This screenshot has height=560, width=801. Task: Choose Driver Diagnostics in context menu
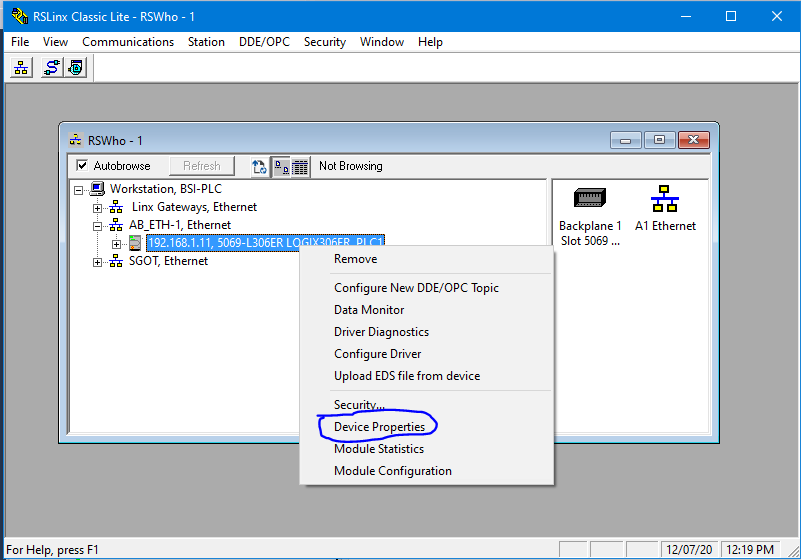(x=427, y=332)
